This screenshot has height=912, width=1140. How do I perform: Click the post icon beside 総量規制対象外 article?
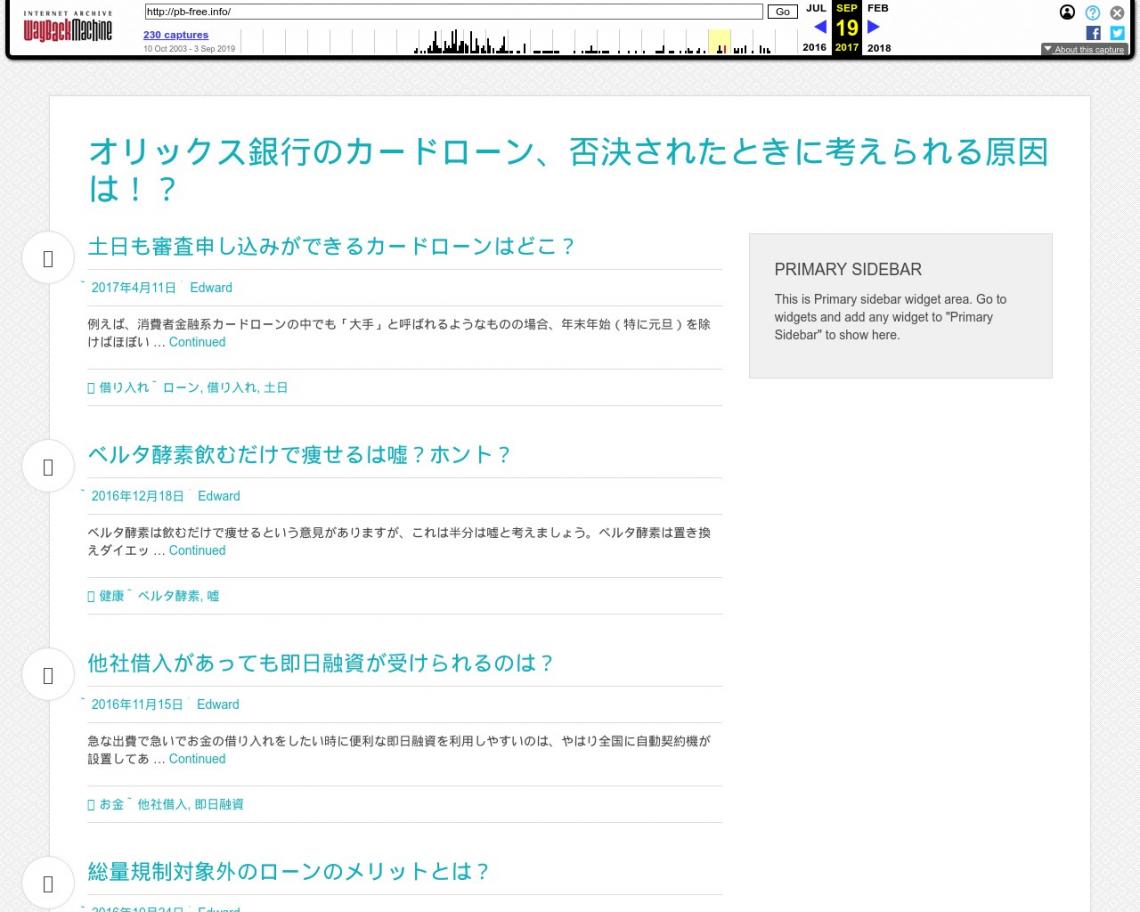click(48, 884)
